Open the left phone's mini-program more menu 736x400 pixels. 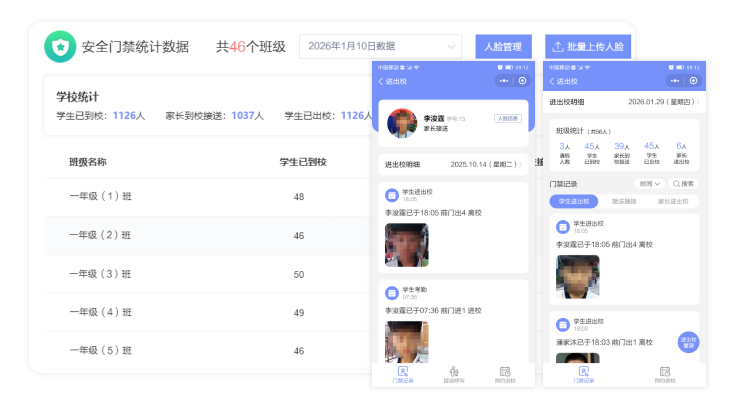(504, 81)
